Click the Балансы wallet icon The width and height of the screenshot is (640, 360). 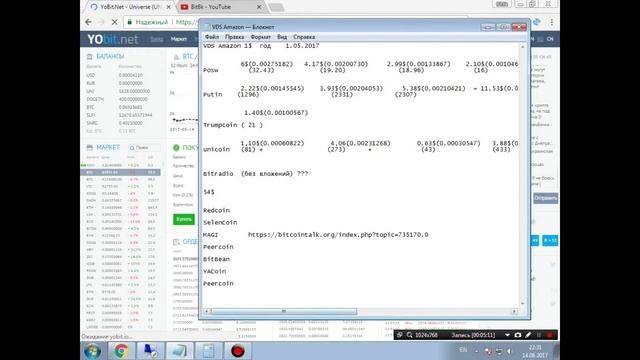[90, 56]
